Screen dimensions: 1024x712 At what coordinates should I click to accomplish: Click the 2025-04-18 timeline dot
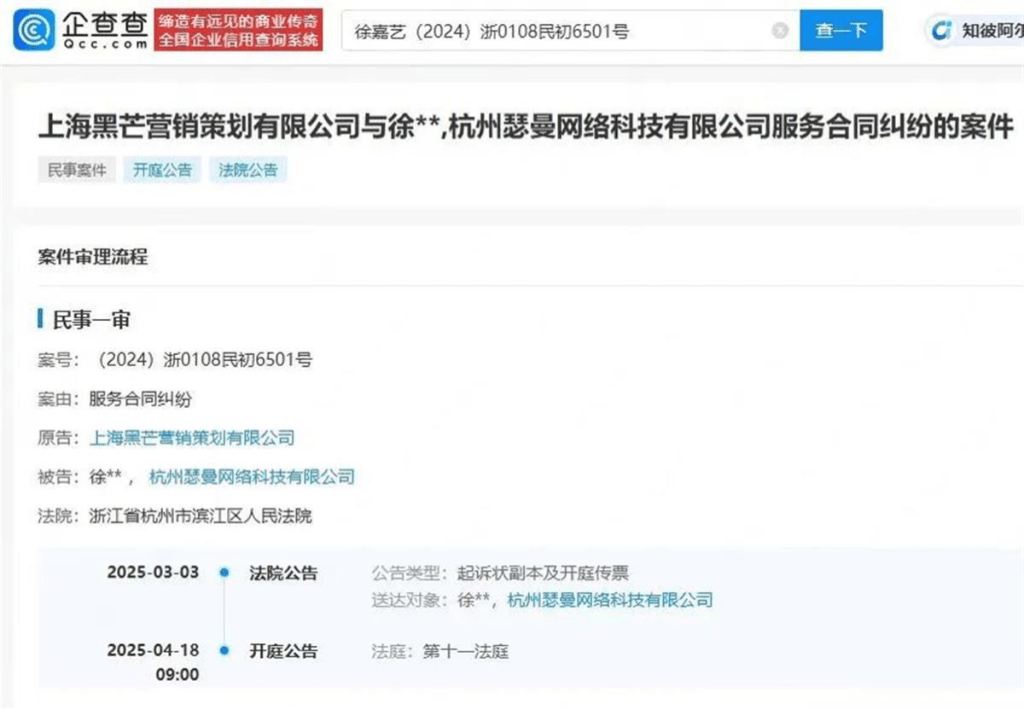(x=225, y=651)
